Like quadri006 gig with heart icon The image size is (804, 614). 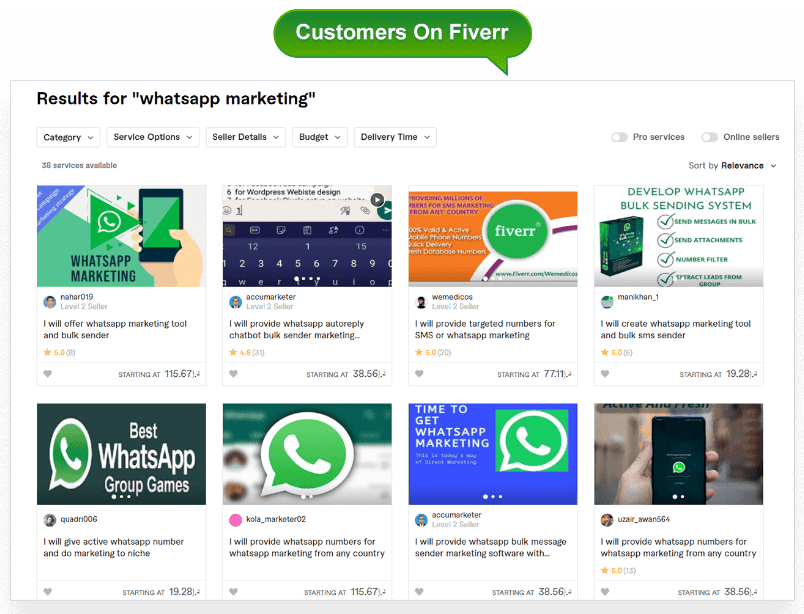(48, 591)
